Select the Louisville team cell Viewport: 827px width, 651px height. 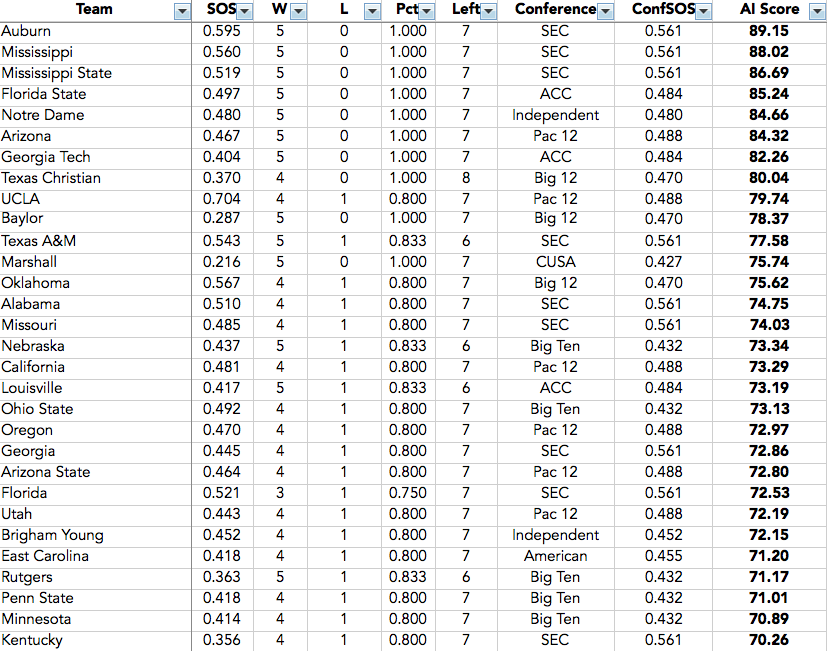click(x=95, y=388)
